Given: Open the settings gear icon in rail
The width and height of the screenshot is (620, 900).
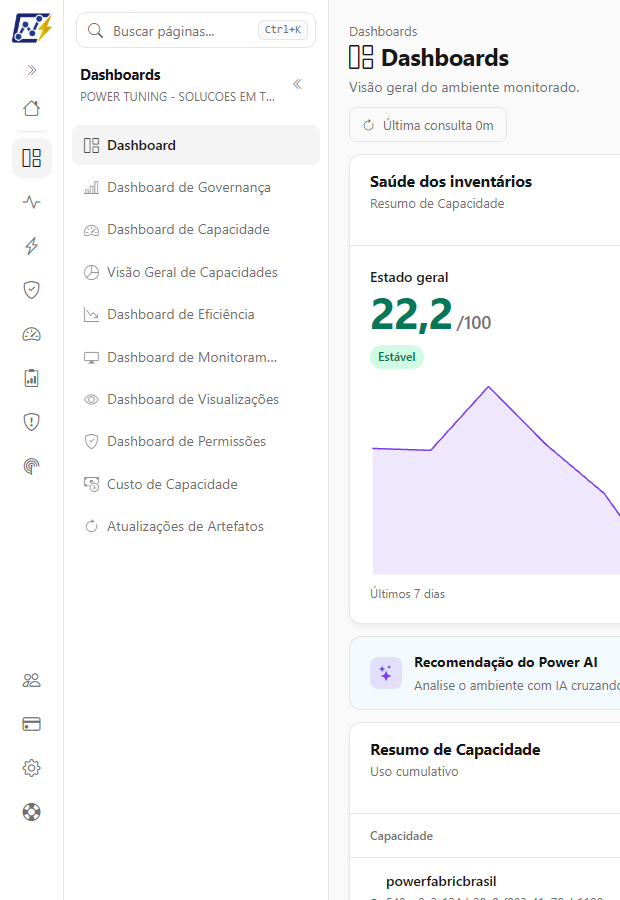Looking at the screenshot, I should (x=32, y=768).
